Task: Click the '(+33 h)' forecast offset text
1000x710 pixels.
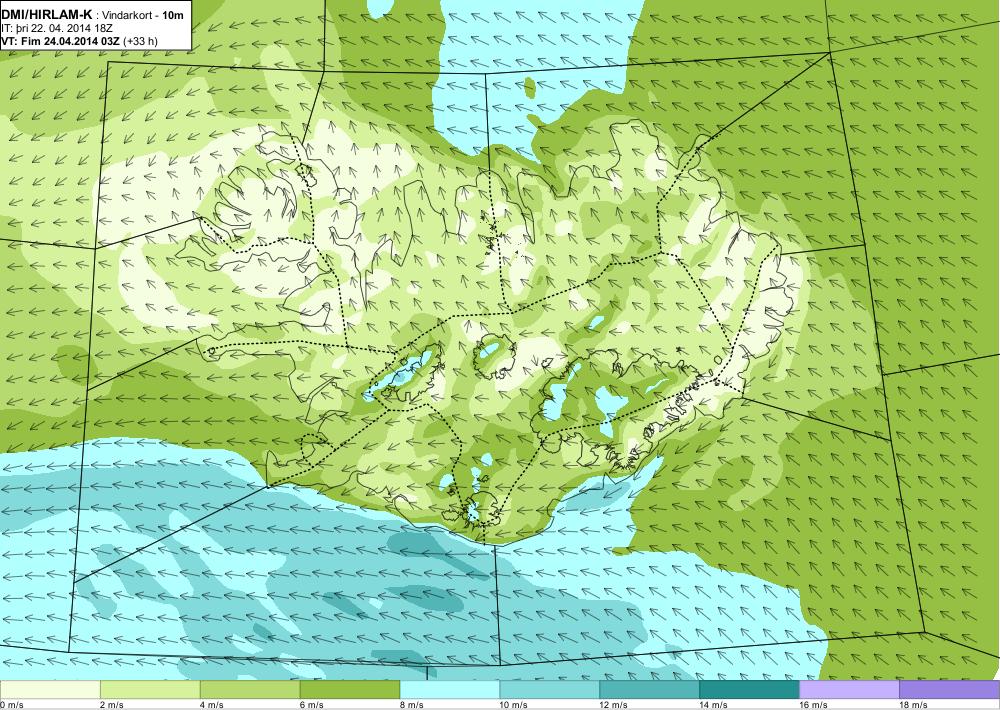Action: 141,41
